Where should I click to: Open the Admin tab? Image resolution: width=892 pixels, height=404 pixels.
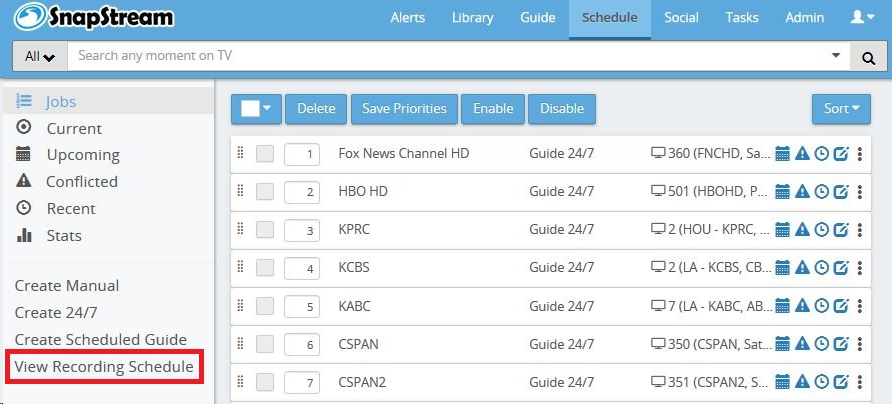click(804, 18)
